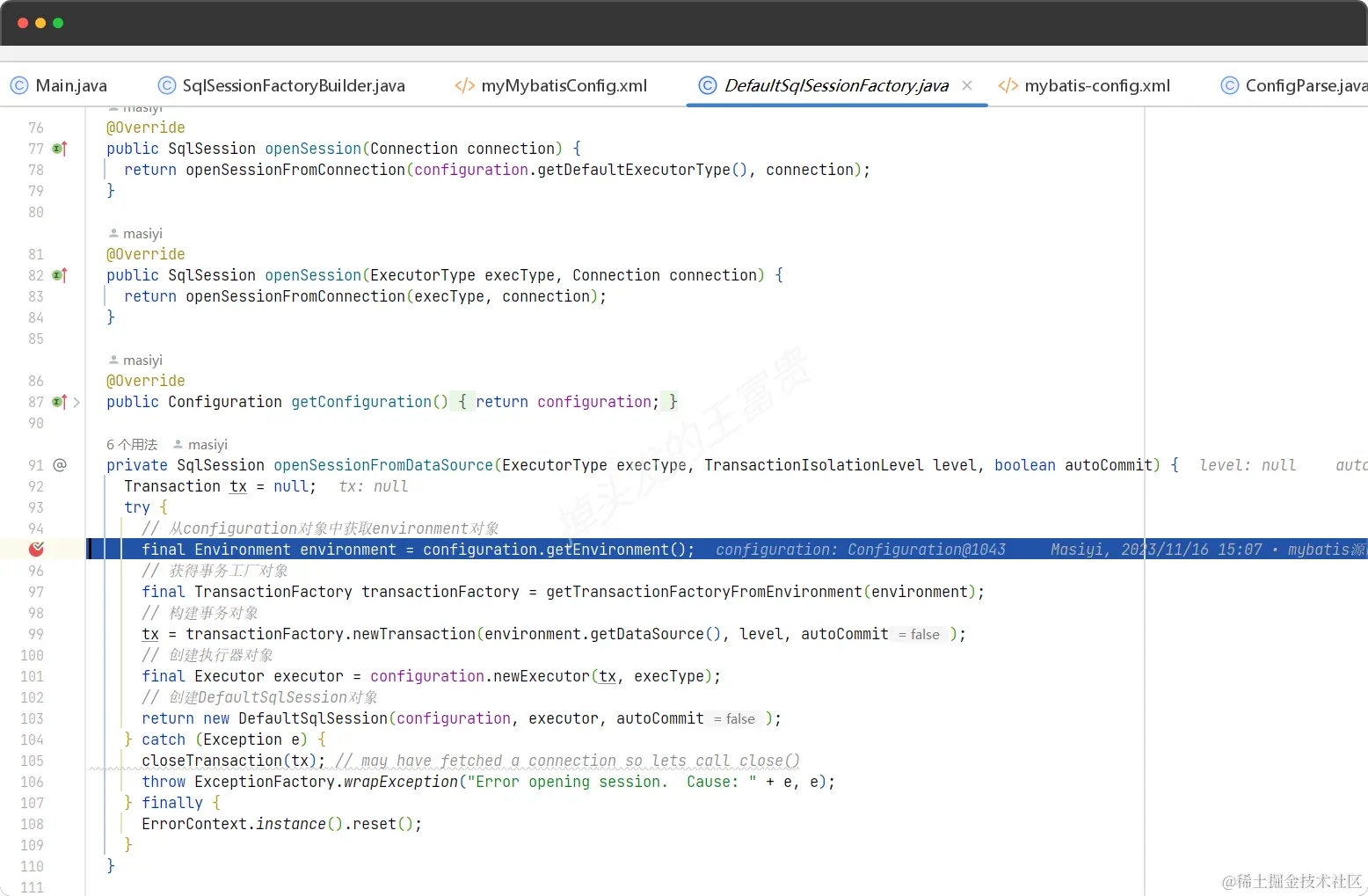1368x896 pixels.
Task: Close the DefaultSqlSessionFactory.java tab
Action: (x=967, y=85)
